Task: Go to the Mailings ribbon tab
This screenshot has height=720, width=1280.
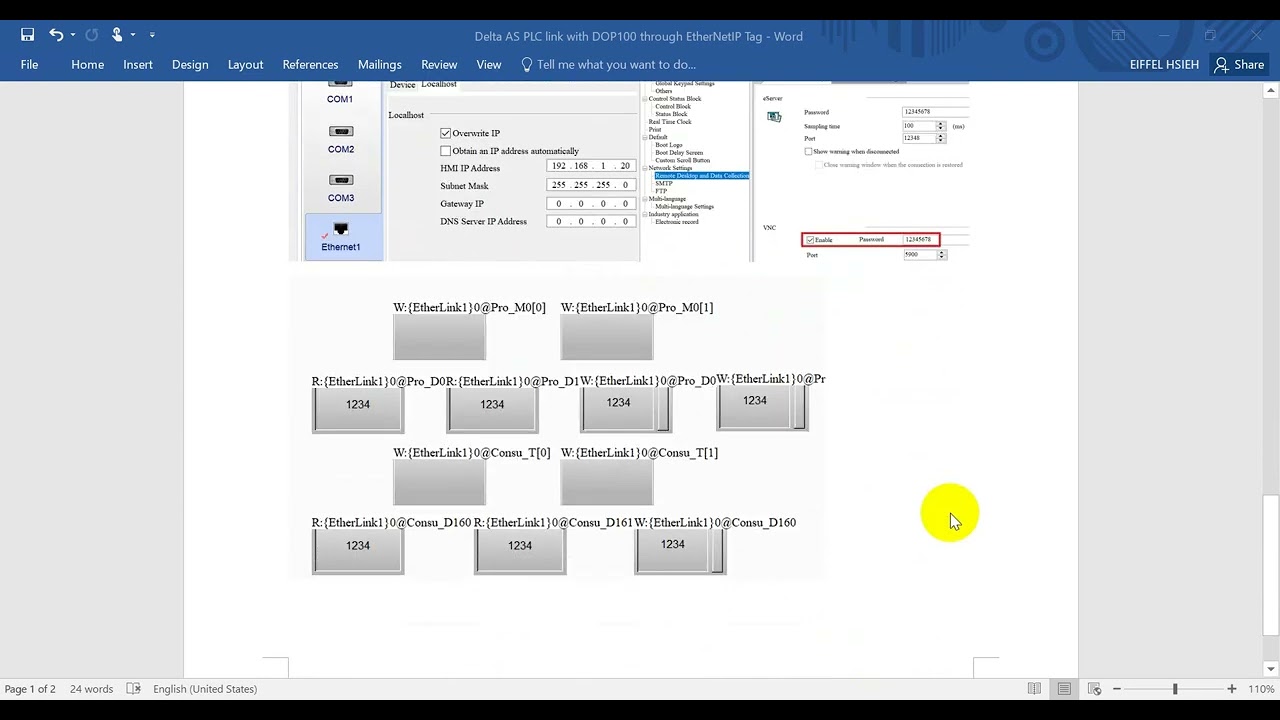Action: pyautogui.click(x=380, y=64)
